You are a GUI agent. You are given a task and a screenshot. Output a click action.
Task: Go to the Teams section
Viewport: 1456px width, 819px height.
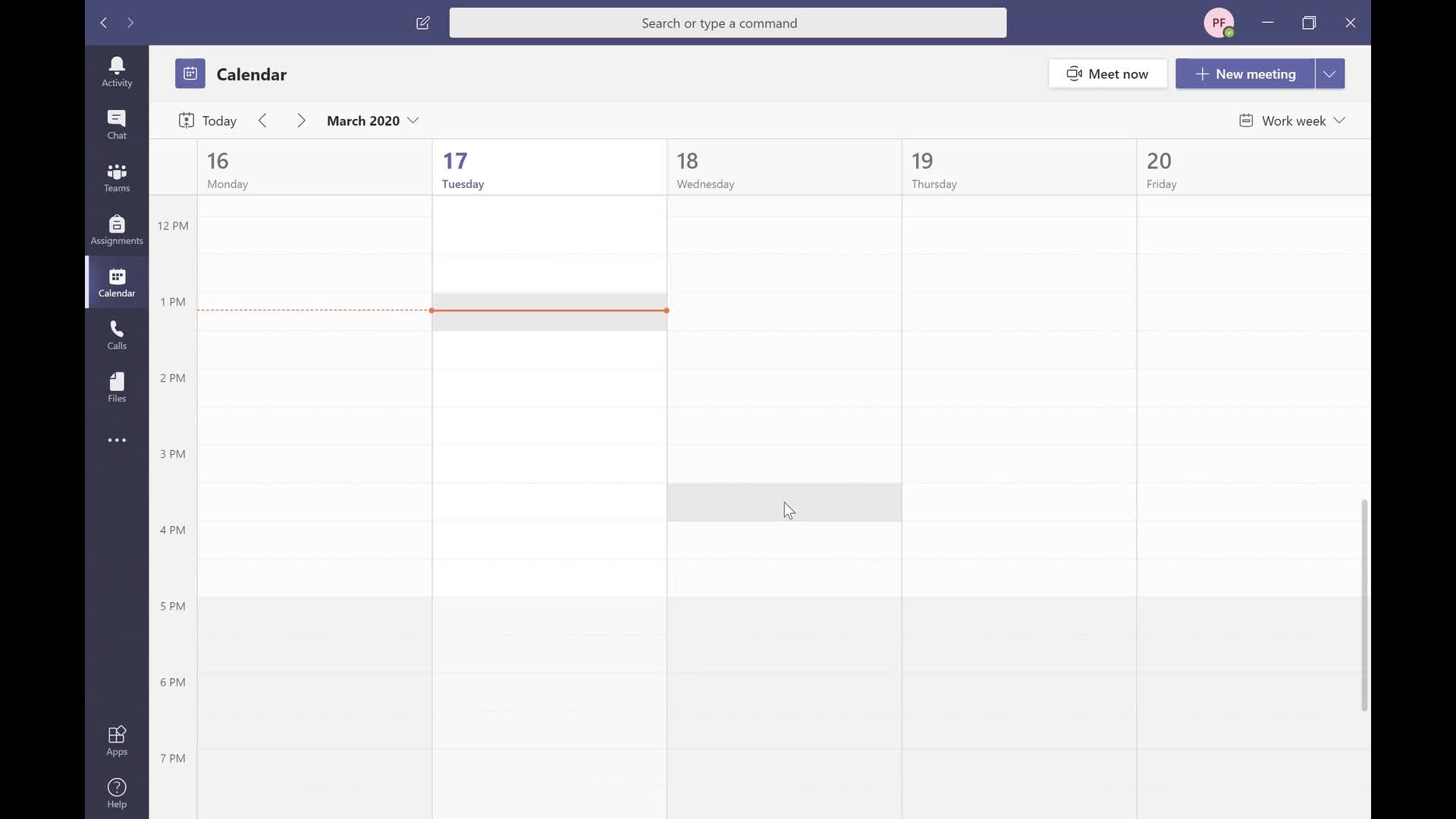(x=117, y=177)
